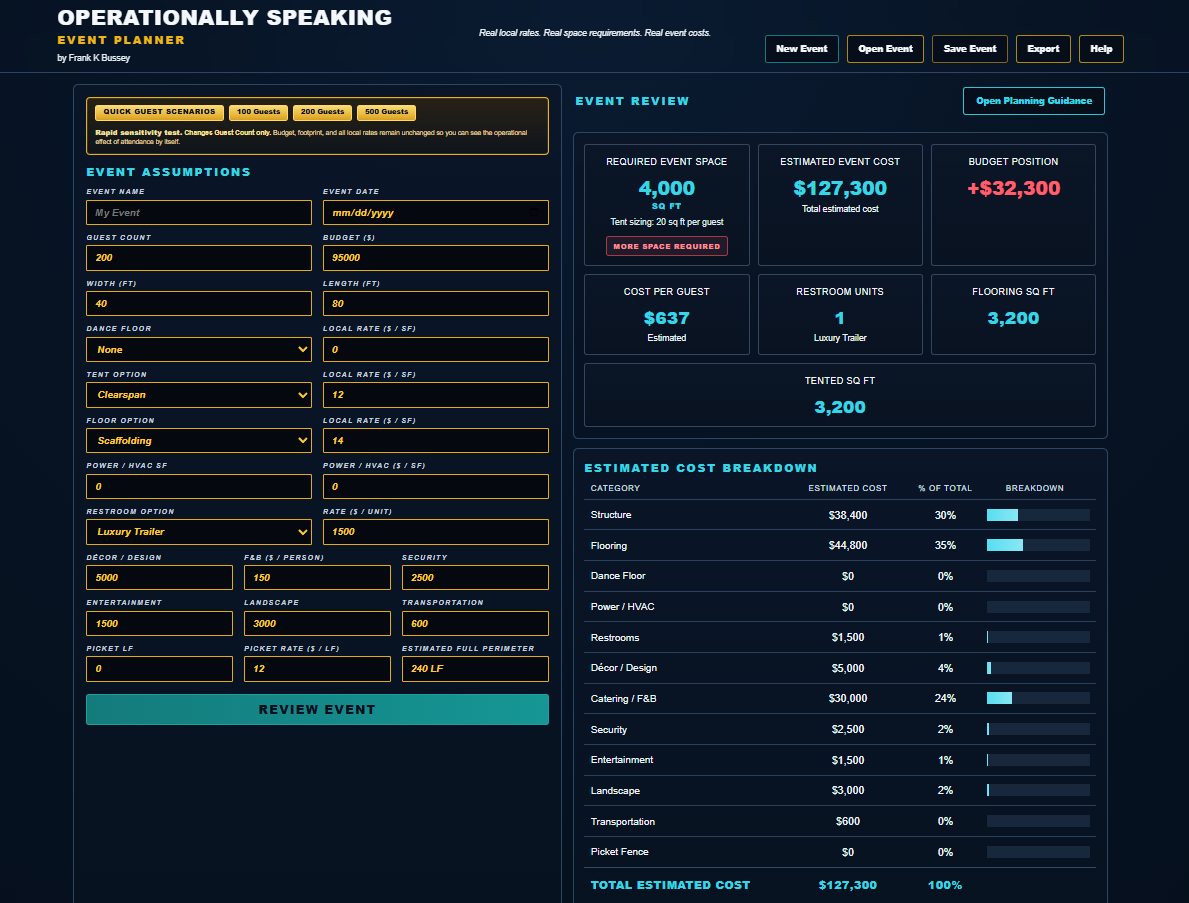
Task: Click the Security row label
Action: click(609, 729)
